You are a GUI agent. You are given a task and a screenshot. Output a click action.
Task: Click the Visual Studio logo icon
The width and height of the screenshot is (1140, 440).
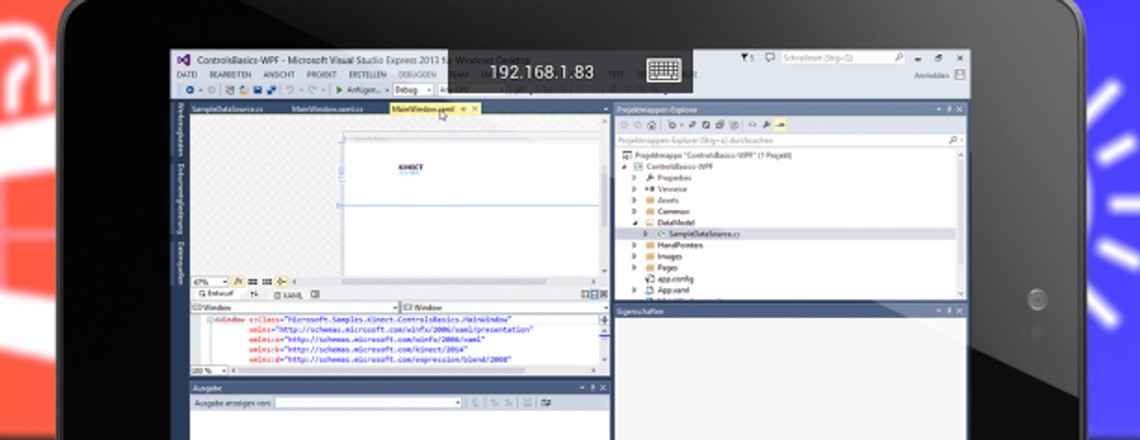pos(184,60)
